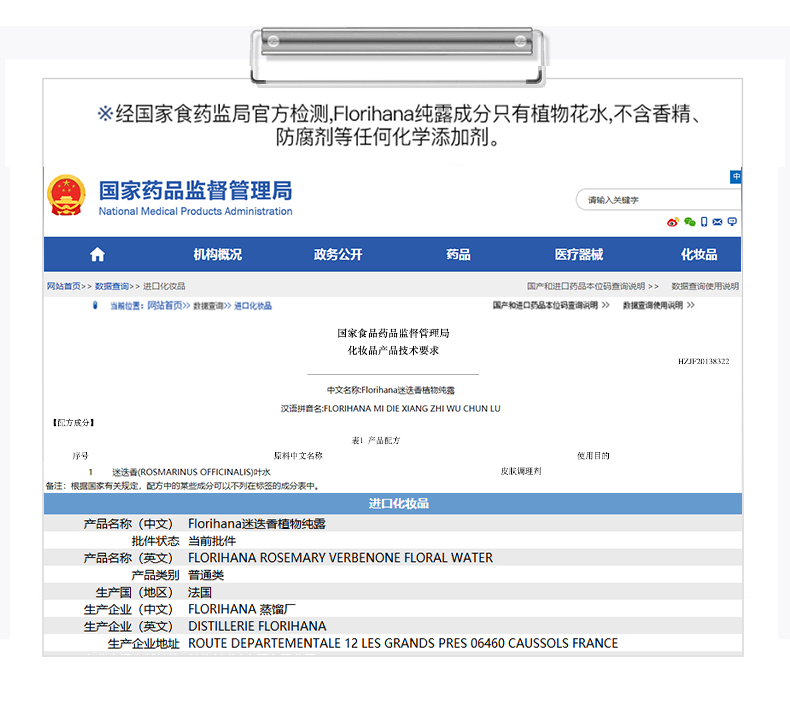Click the document number HZJF20138322

click(x=703, y=361)
